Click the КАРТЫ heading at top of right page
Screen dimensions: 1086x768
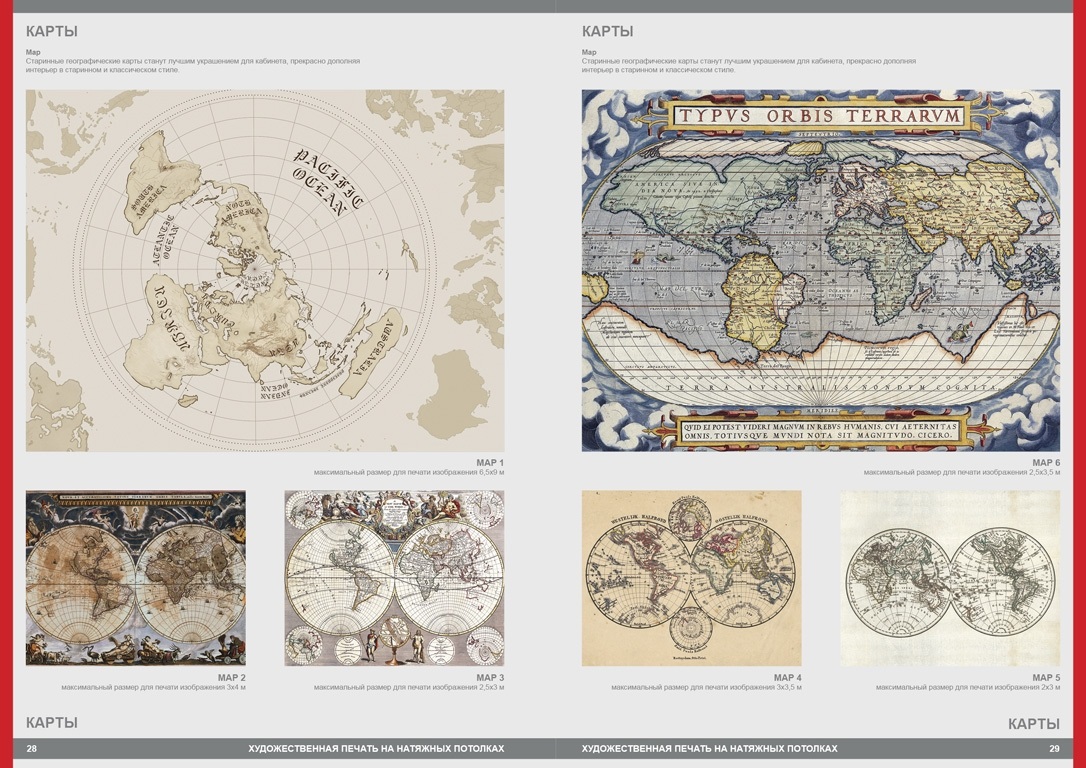tap(608, 32)
